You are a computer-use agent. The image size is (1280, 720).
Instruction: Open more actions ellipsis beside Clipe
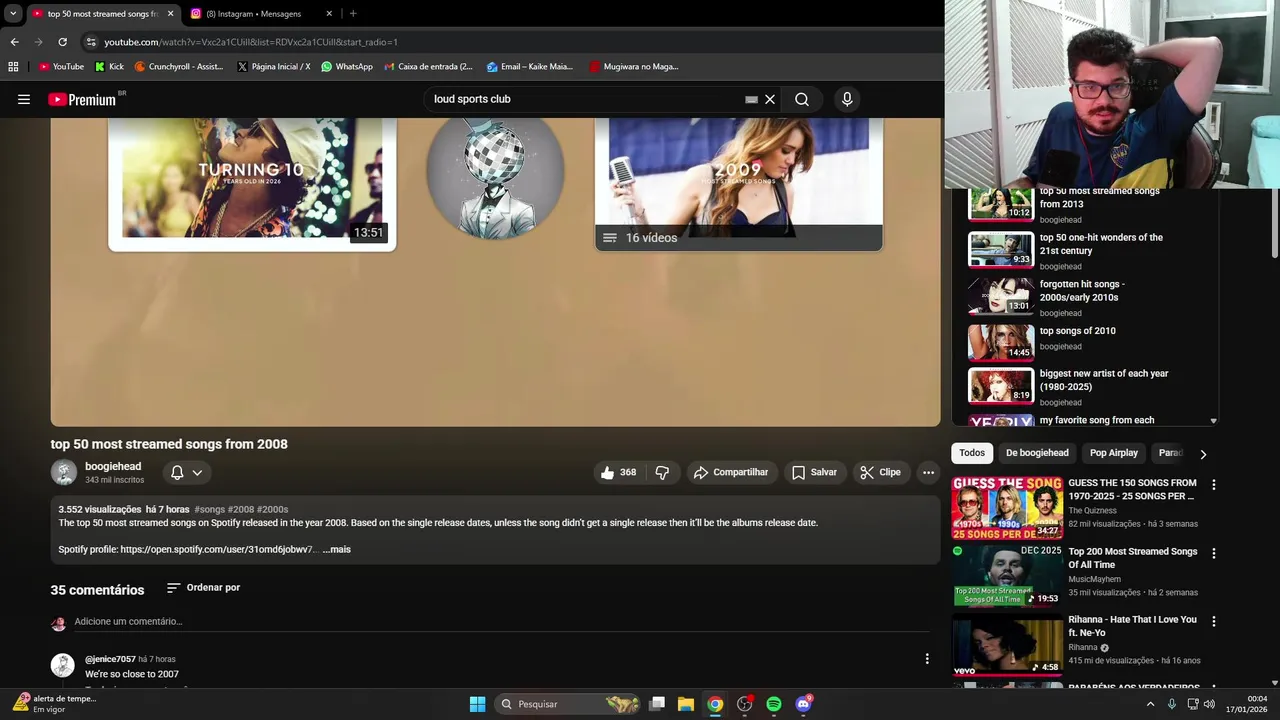928,472
